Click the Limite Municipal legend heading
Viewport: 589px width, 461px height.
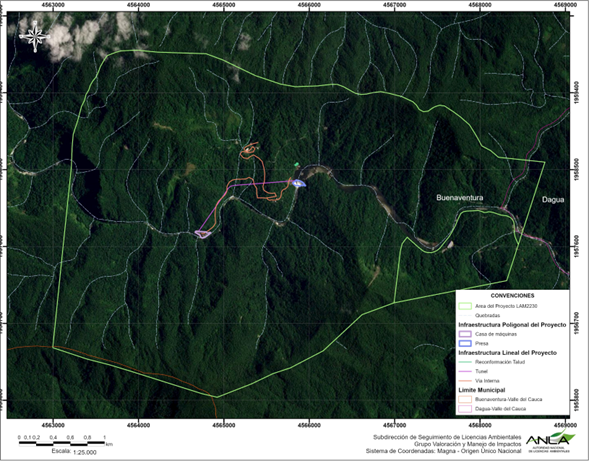482,390
